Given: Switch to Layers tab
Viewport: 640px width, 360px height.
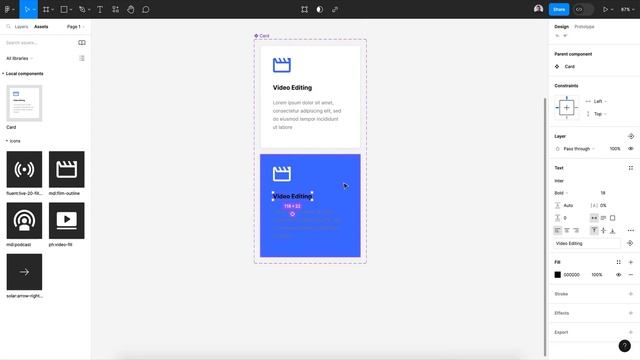Looking at the screenshot, I should (21, 27).
